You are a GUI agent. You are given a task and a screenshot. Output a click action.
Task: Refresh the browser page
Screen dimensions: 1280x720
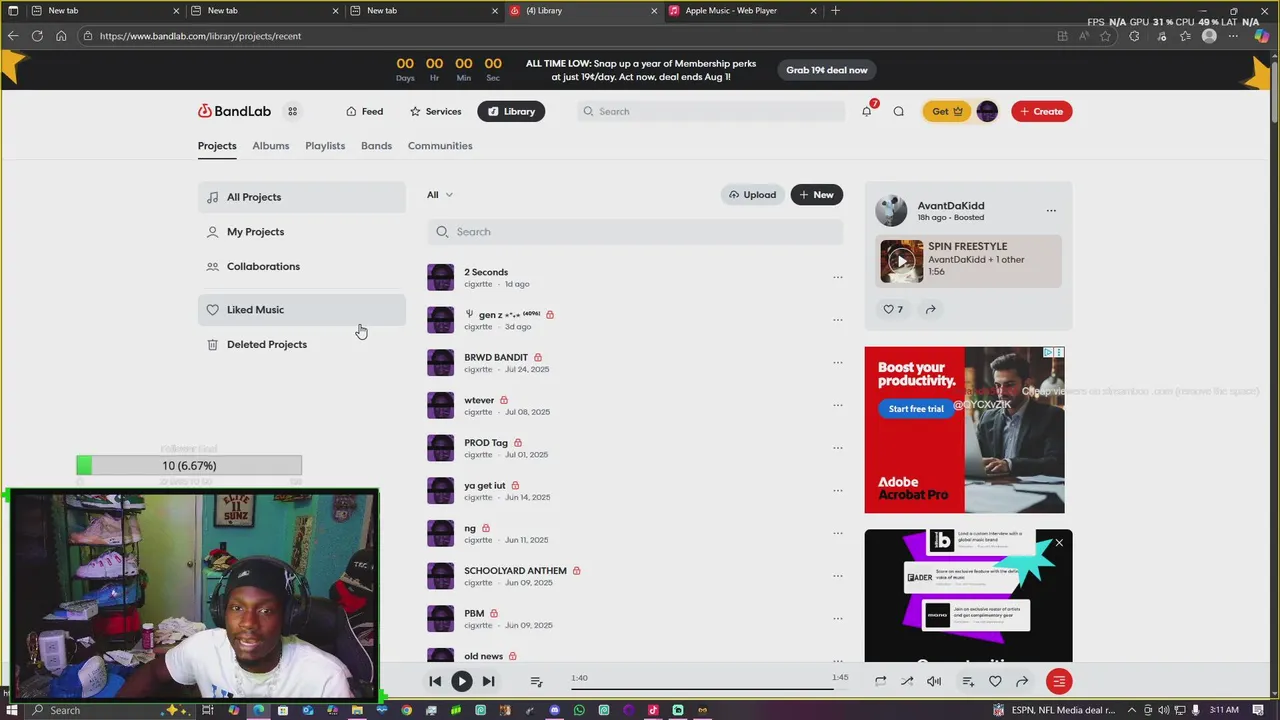click(37, 36)
